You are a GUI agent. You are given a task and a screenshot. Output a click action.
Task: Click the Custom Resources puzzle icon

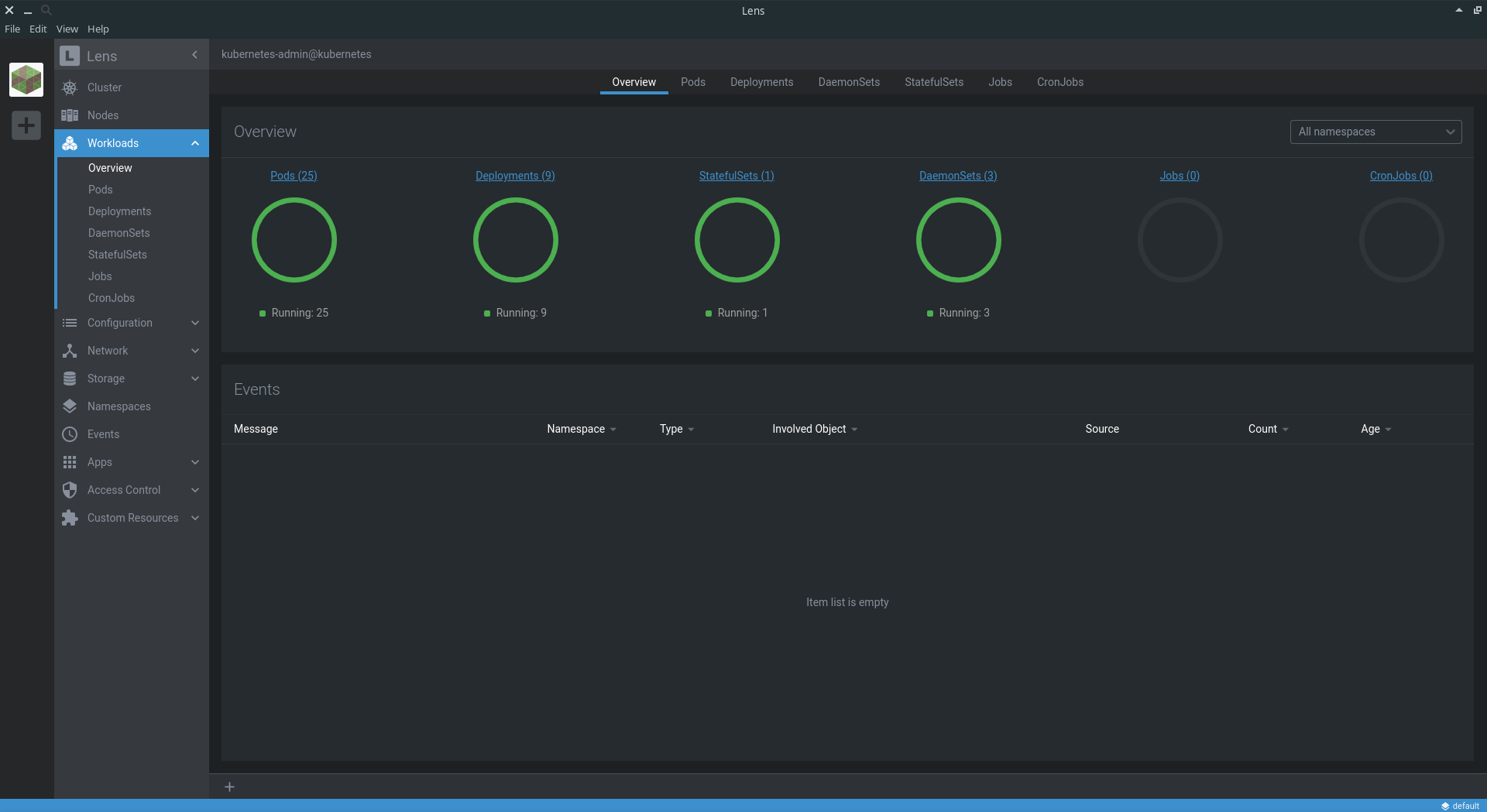tap(70, 518)
